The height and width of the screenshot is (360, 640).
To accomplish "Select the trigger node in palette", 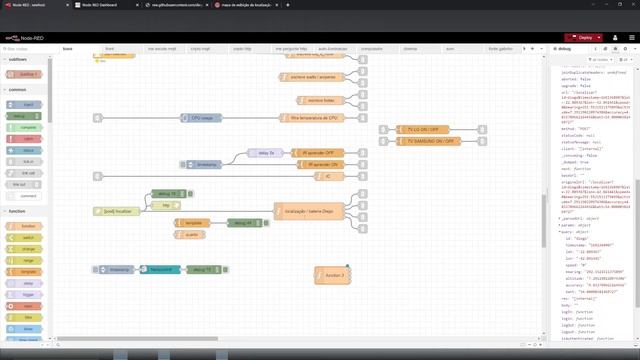I will 24,295.
